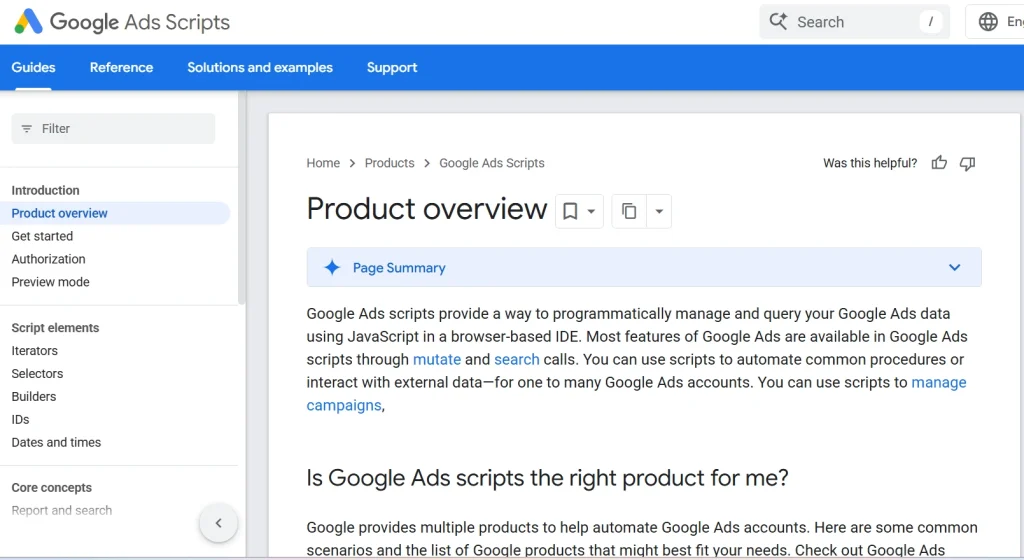Viewport: 1024px width, 560px height.
Task: Click the Product overview page heading
Action: click(427, 209)
